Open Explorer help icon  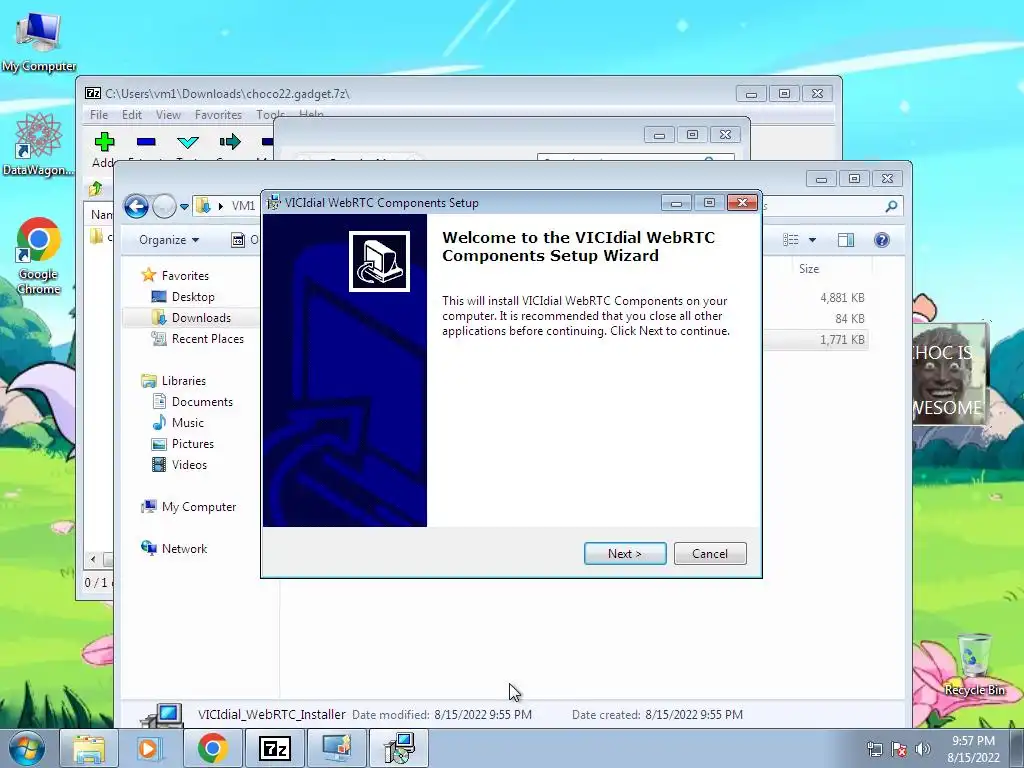(882, 240)
